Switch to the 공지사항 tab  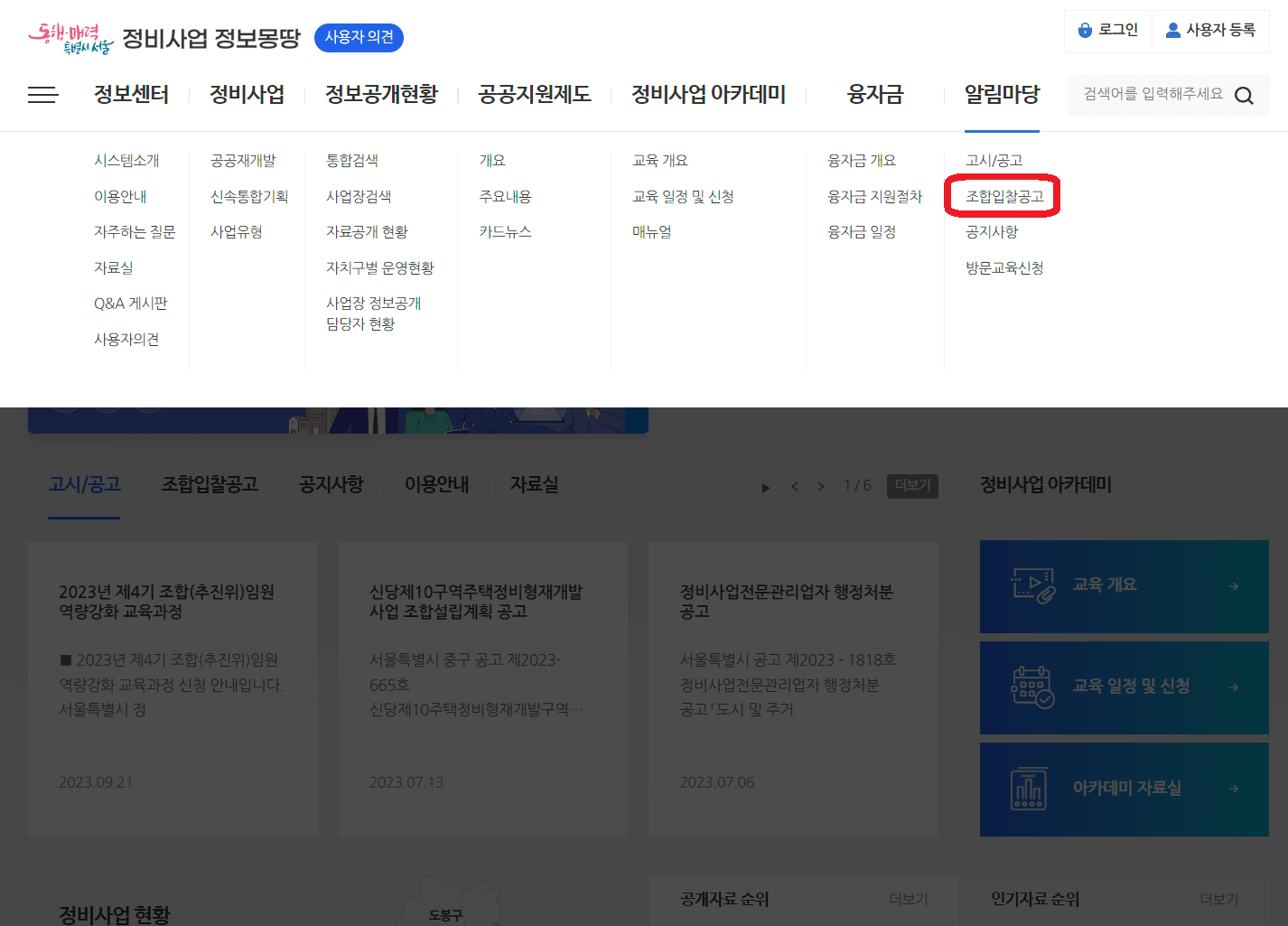pyautogui.click(x=331, y=484)
